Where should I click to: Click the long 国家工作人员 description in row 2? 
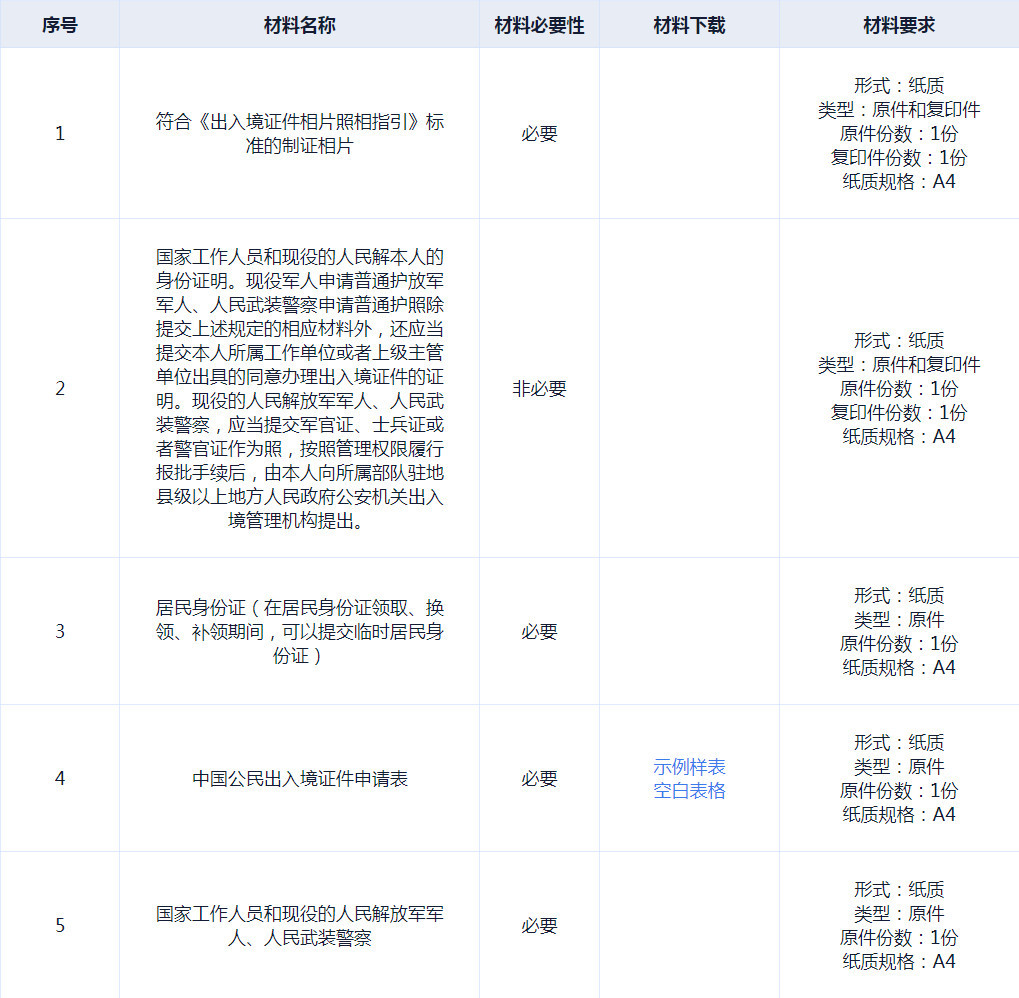pos(299,389)
